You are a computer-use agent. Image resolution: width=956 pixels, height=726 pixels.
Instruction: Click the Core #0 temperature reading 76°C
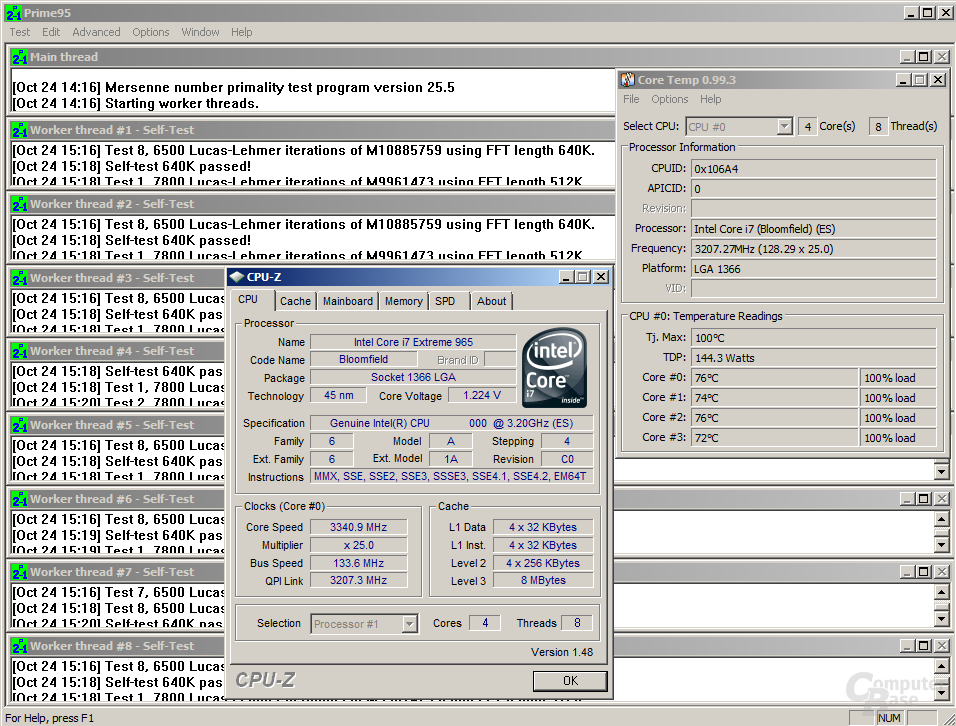click(774, 378)
